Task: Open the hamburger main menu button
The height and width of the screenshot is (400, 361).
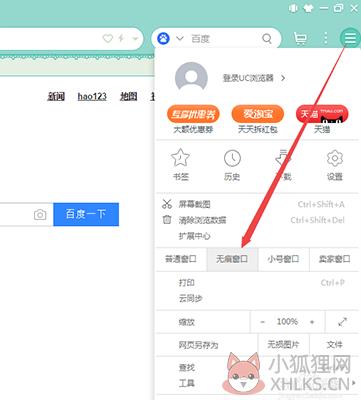Action: click(x=350, y=38)
